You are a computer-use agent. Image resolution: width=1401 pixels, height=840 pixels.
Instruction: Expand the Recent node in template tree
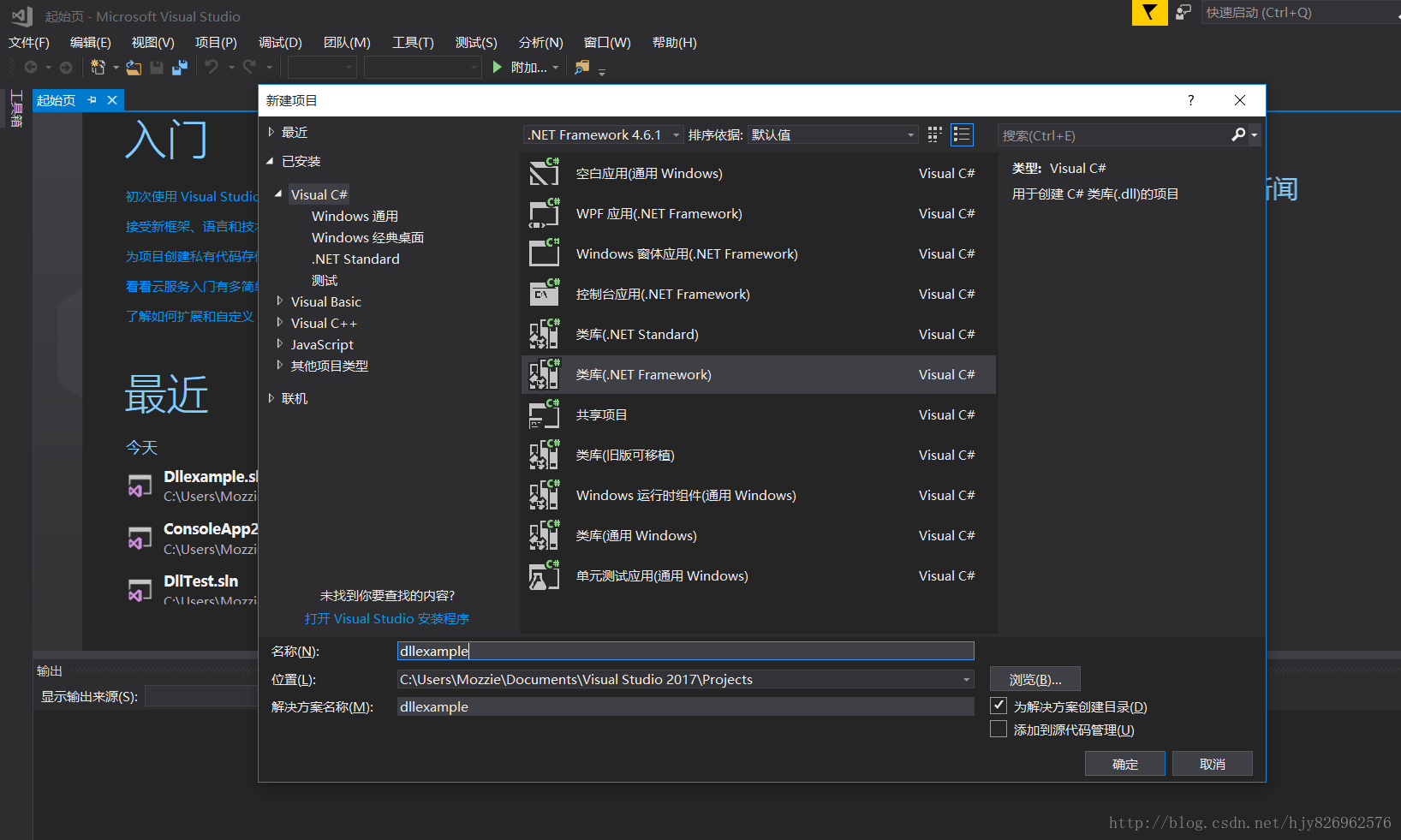[271, 132]
